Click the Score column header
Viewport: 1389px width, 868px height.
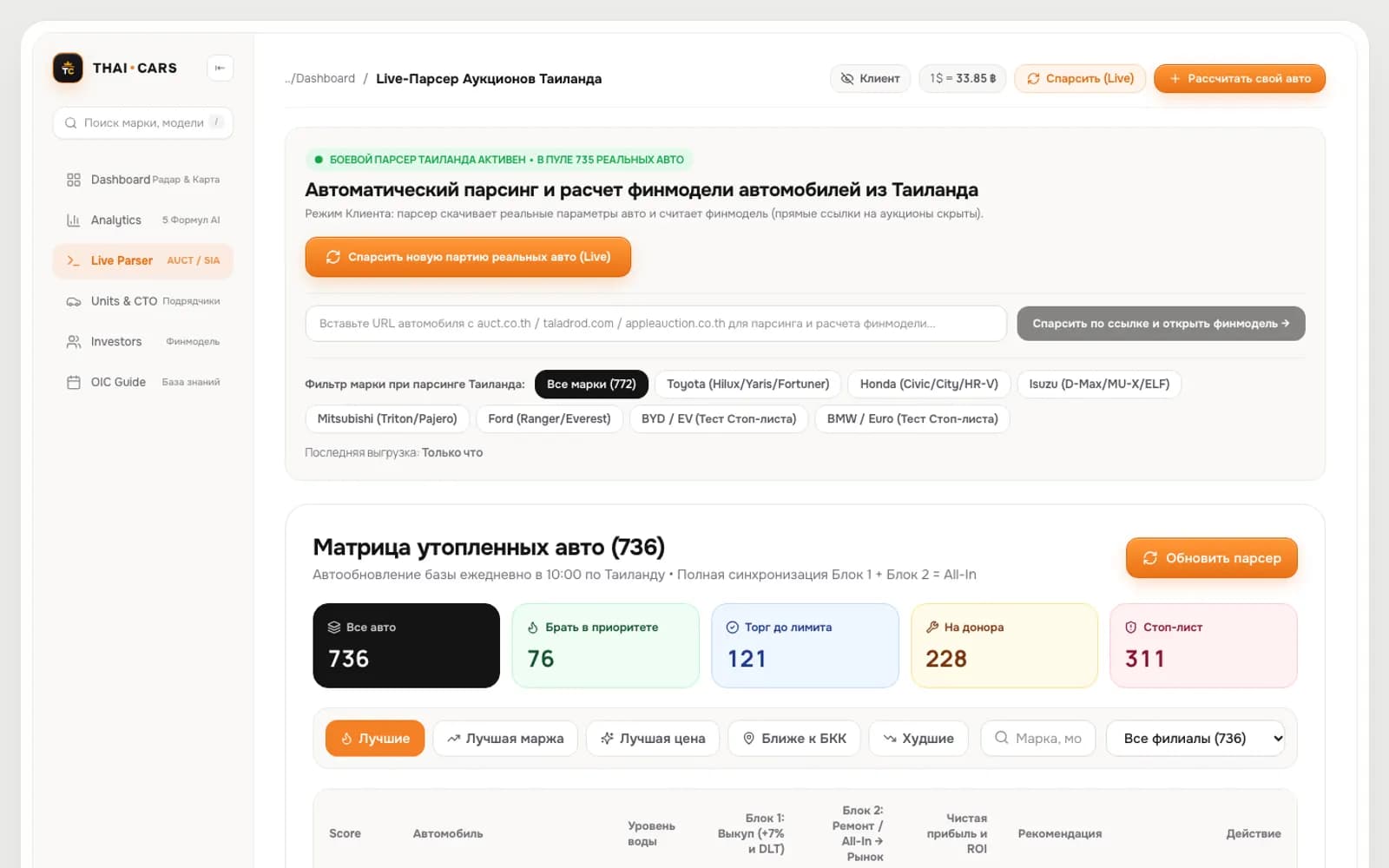pyautogui.click(x=345, y=833)
